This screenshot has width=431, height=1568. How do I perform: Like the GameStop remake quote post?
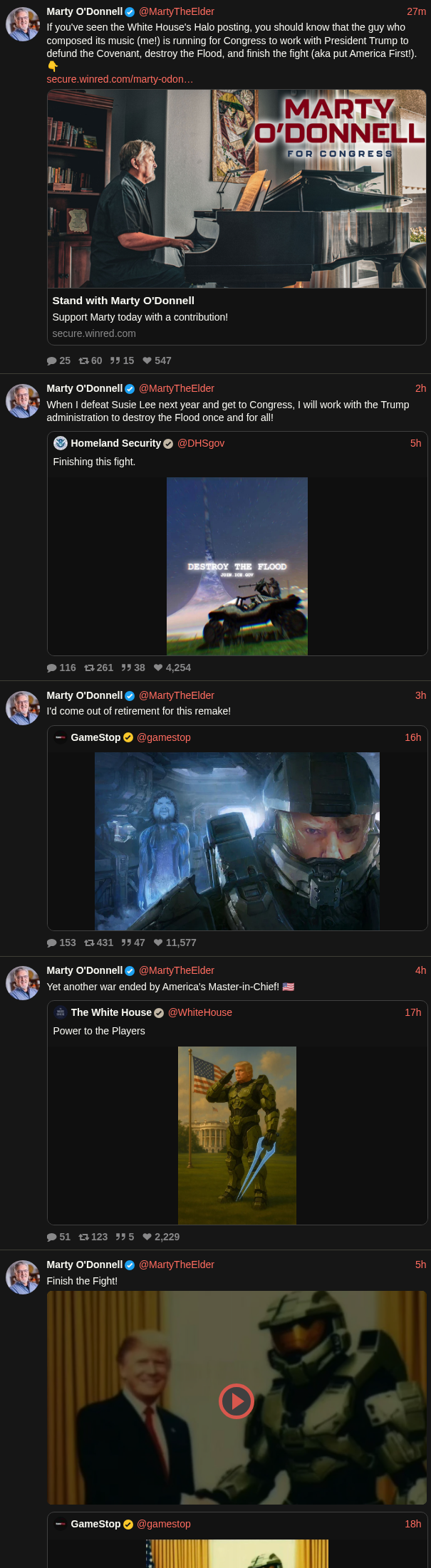pos(158,943)
